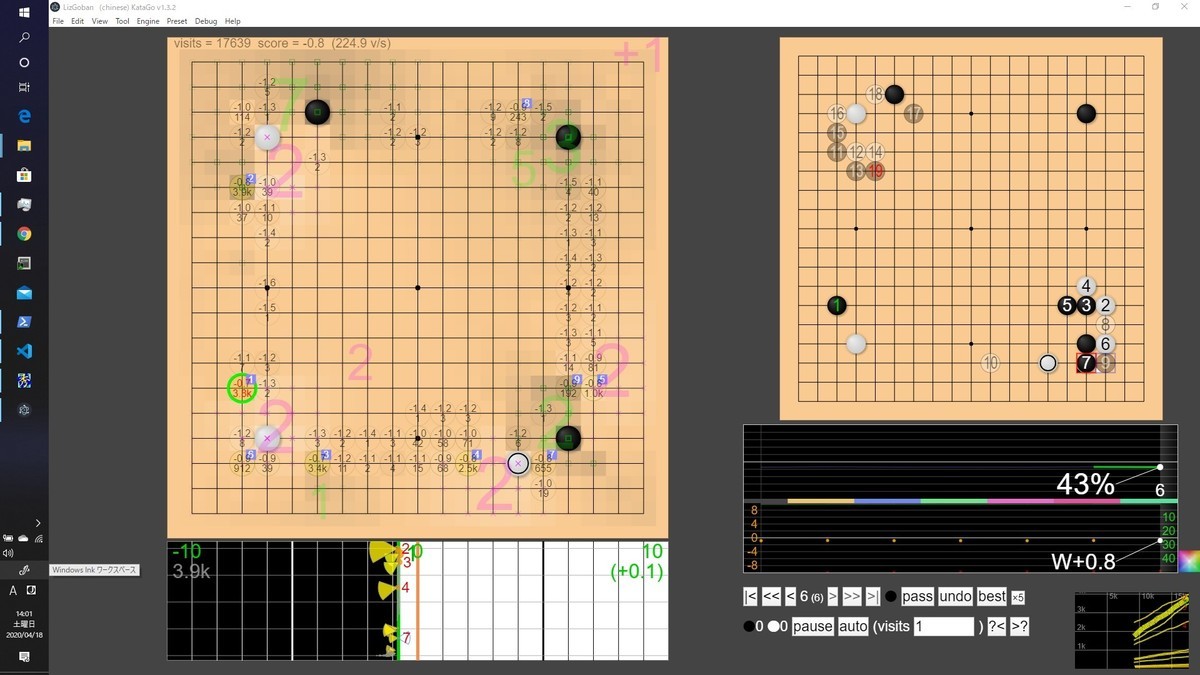Viewport: 1200px width, 675px height.
Task: Open Task View in the taskbar
Action: coord(24,87)
